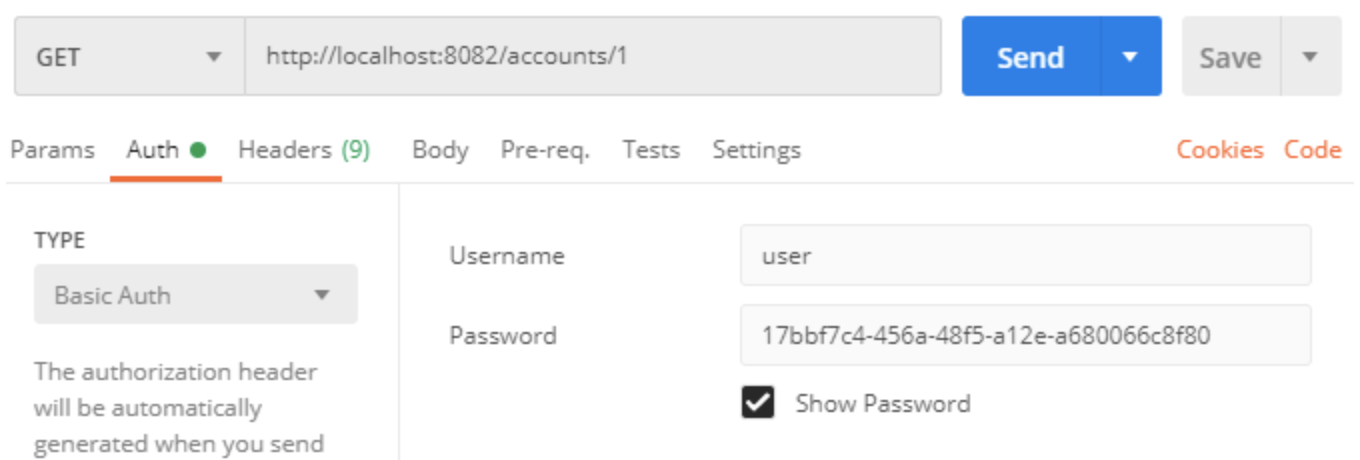The height and width of the screenshot is (460, 1360).
Task: Open the Save options dropdown arrow
Action: (1310, 57)
